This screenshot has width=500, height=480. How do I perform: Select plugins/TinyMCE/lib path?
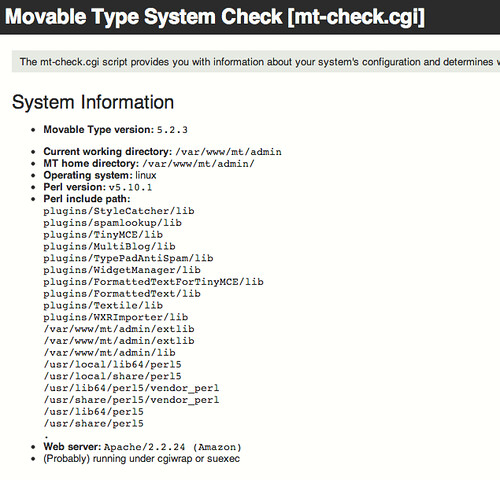tap(103, 235)
